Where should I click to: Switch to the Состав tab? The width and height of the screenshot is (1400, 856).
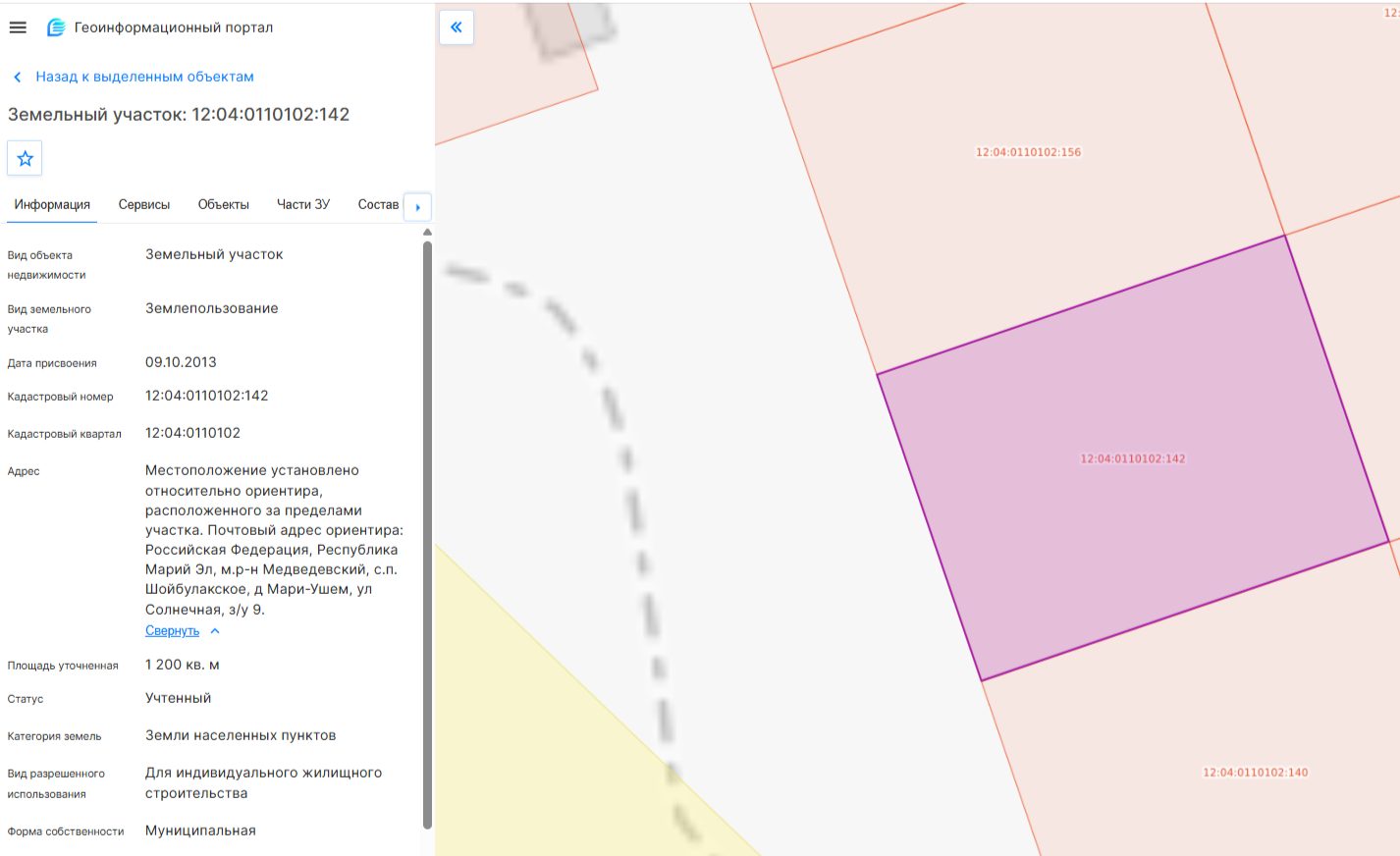tap(378, 204)
